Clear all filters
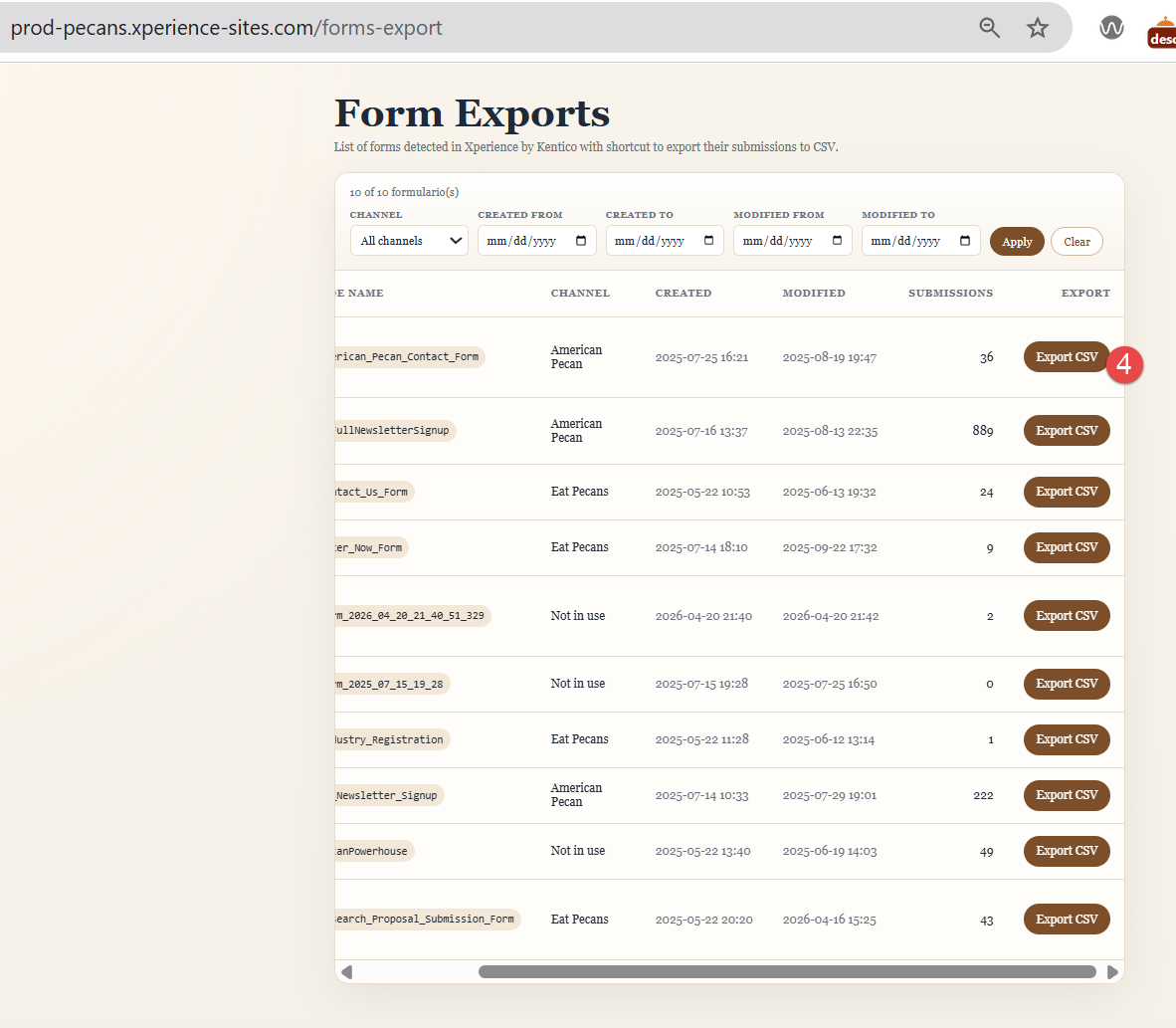This screenshot has width=1176, height=1028. pyautogui.click(x=1077, y=242)
